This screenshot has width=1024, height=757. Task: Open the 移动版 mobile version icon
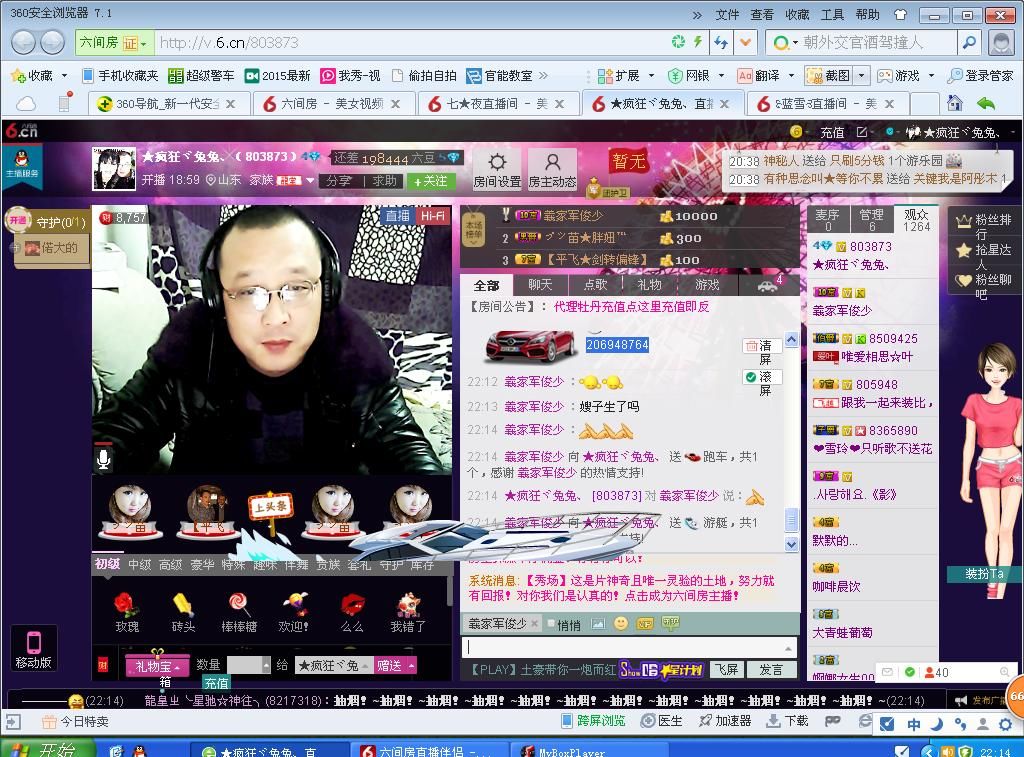click(33, 648)
